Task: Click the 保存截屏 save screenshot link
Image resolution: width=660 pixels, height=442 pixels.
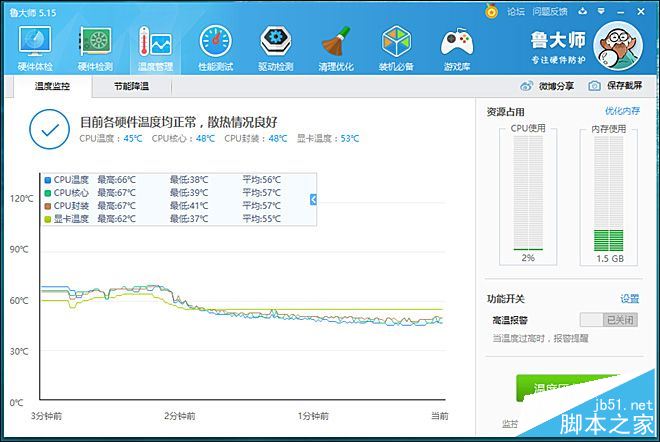Action: (624, 86)
